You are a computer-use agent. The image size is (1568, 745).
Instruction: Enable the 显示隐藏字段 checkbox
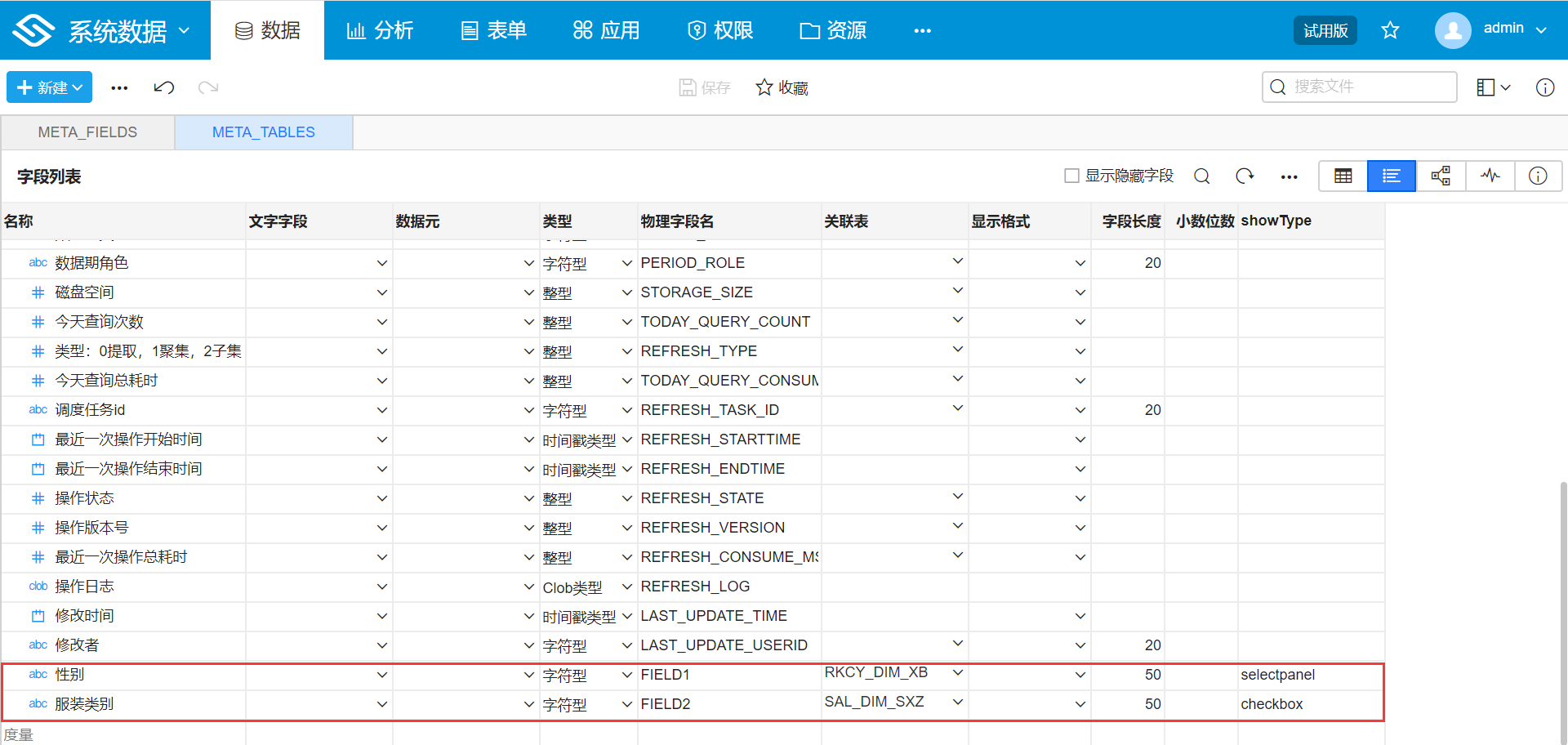pyautogui.click(x=1071, y=176)
